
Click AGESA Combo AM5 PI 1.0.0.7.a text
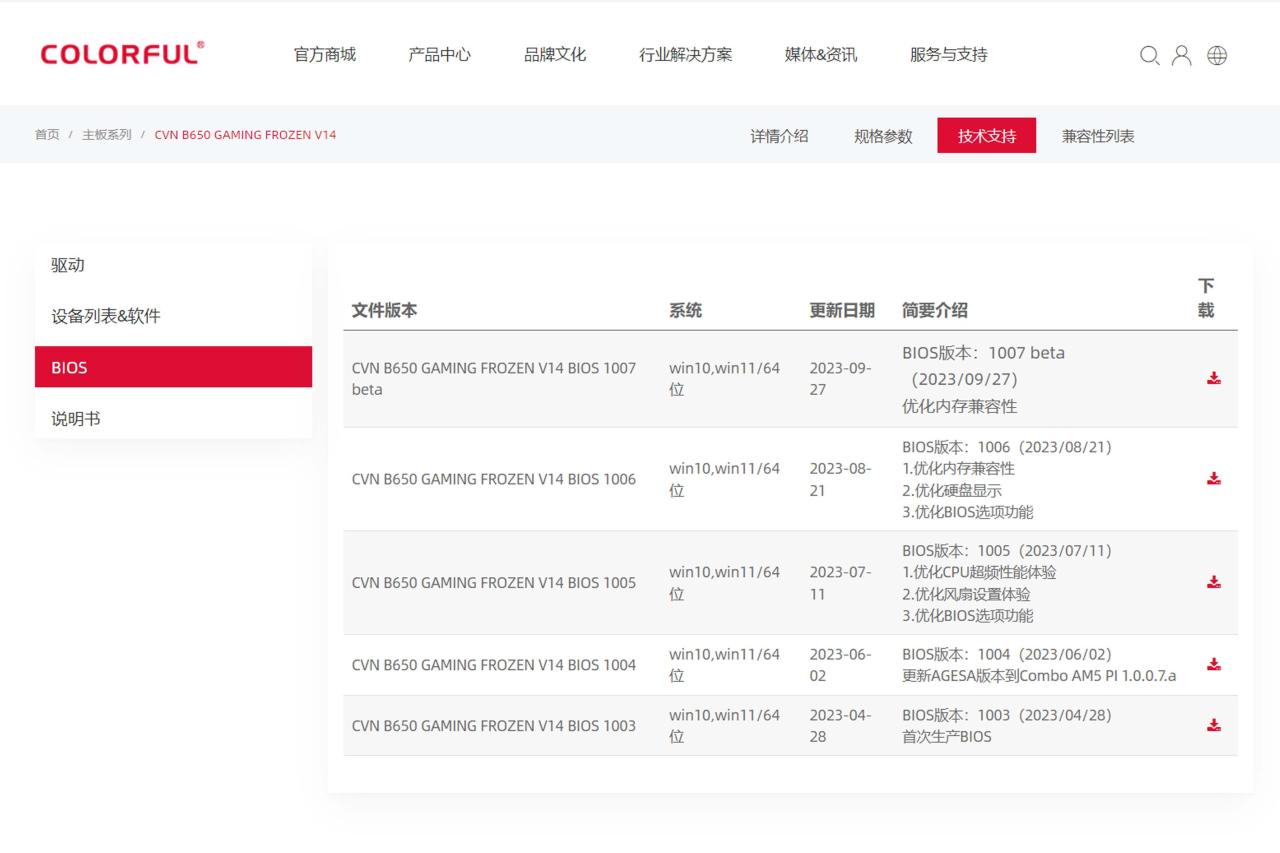(1039, 675)
